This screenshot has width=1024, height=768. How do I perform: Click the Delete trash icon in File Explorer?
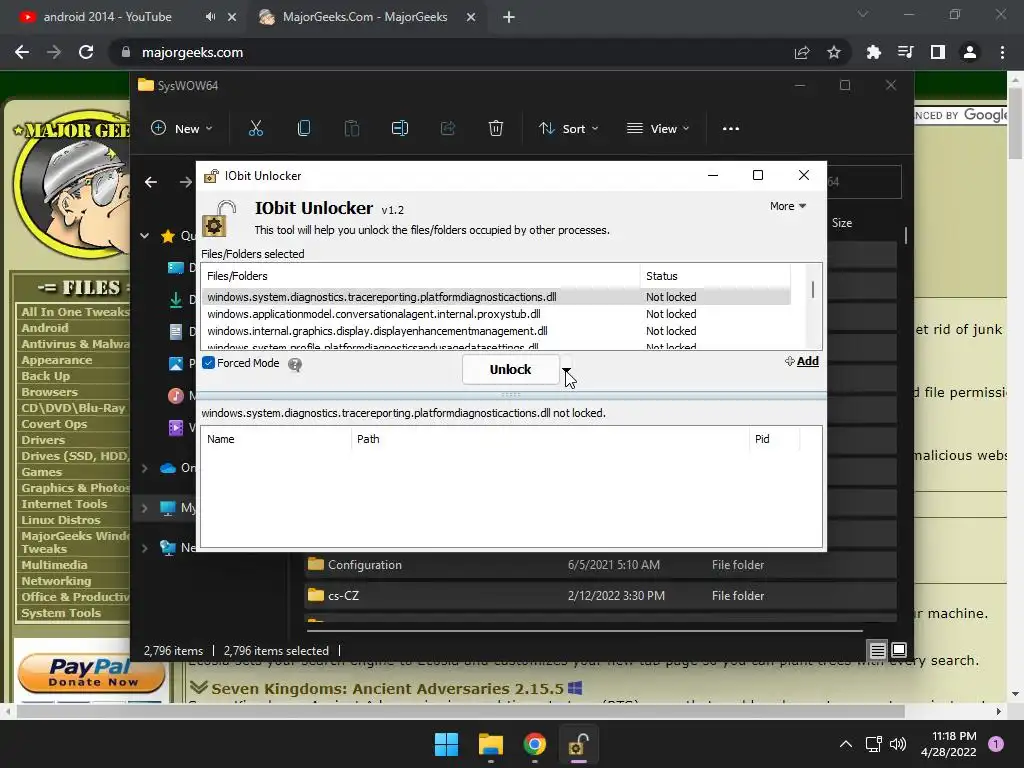pyautogui.click(x=496, y=129)
